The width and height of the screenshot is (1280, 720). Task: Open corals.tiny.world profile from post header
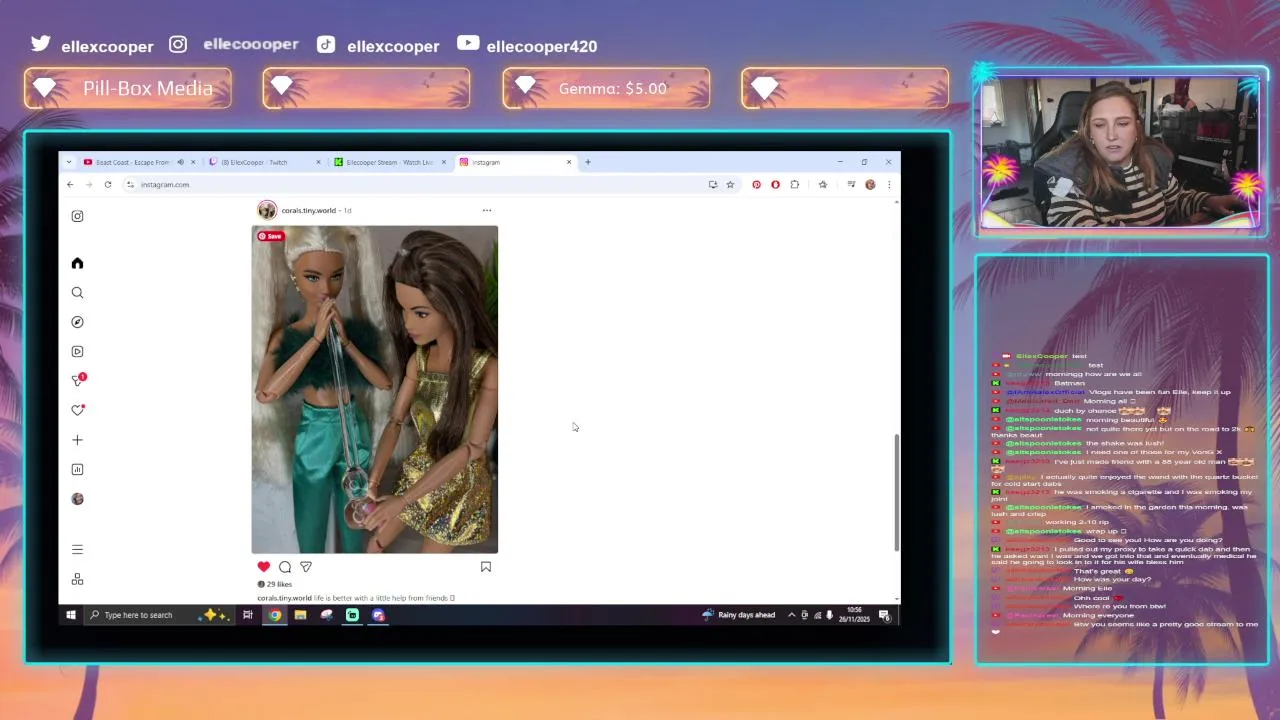pos(309,211)
